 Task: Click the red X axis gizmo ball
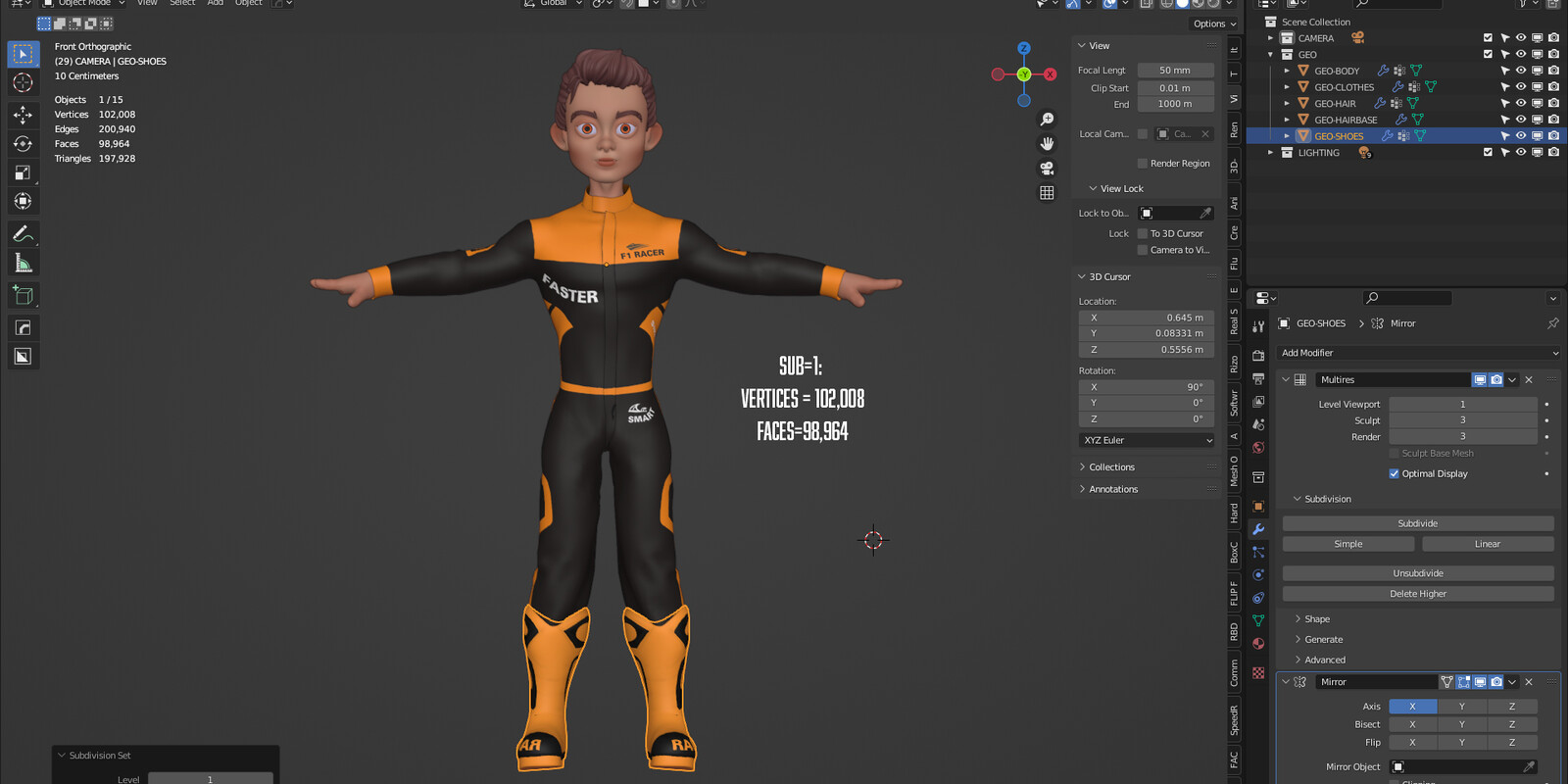tap(1050, 74)
